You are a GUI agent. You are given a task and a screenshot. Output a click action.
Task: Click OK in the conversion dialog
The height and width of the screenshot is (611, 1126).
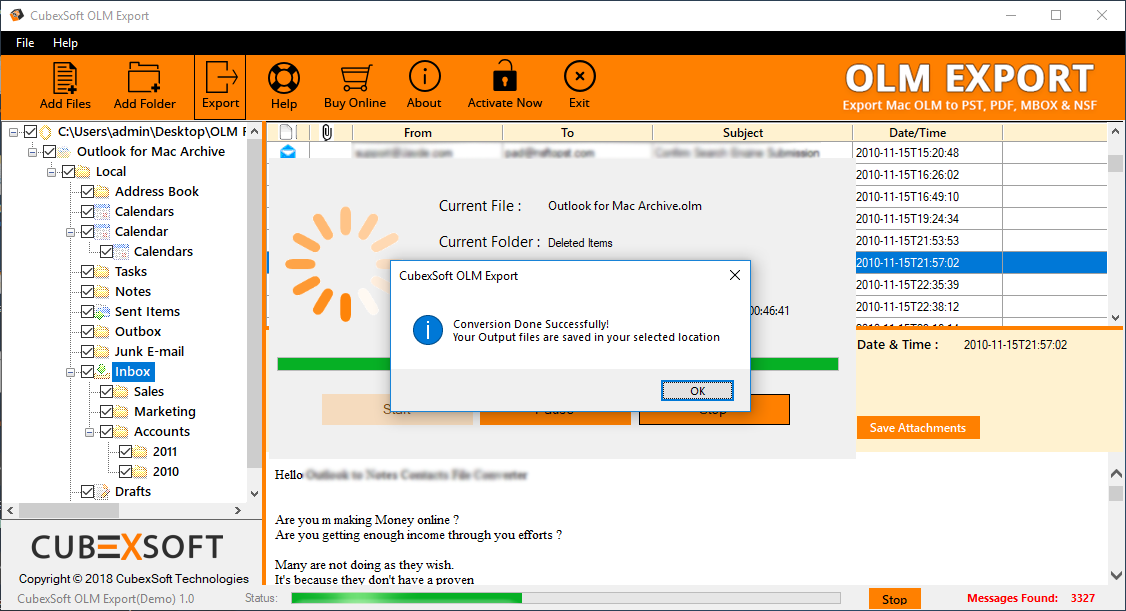pyautogui.click(x=697, y=391)
